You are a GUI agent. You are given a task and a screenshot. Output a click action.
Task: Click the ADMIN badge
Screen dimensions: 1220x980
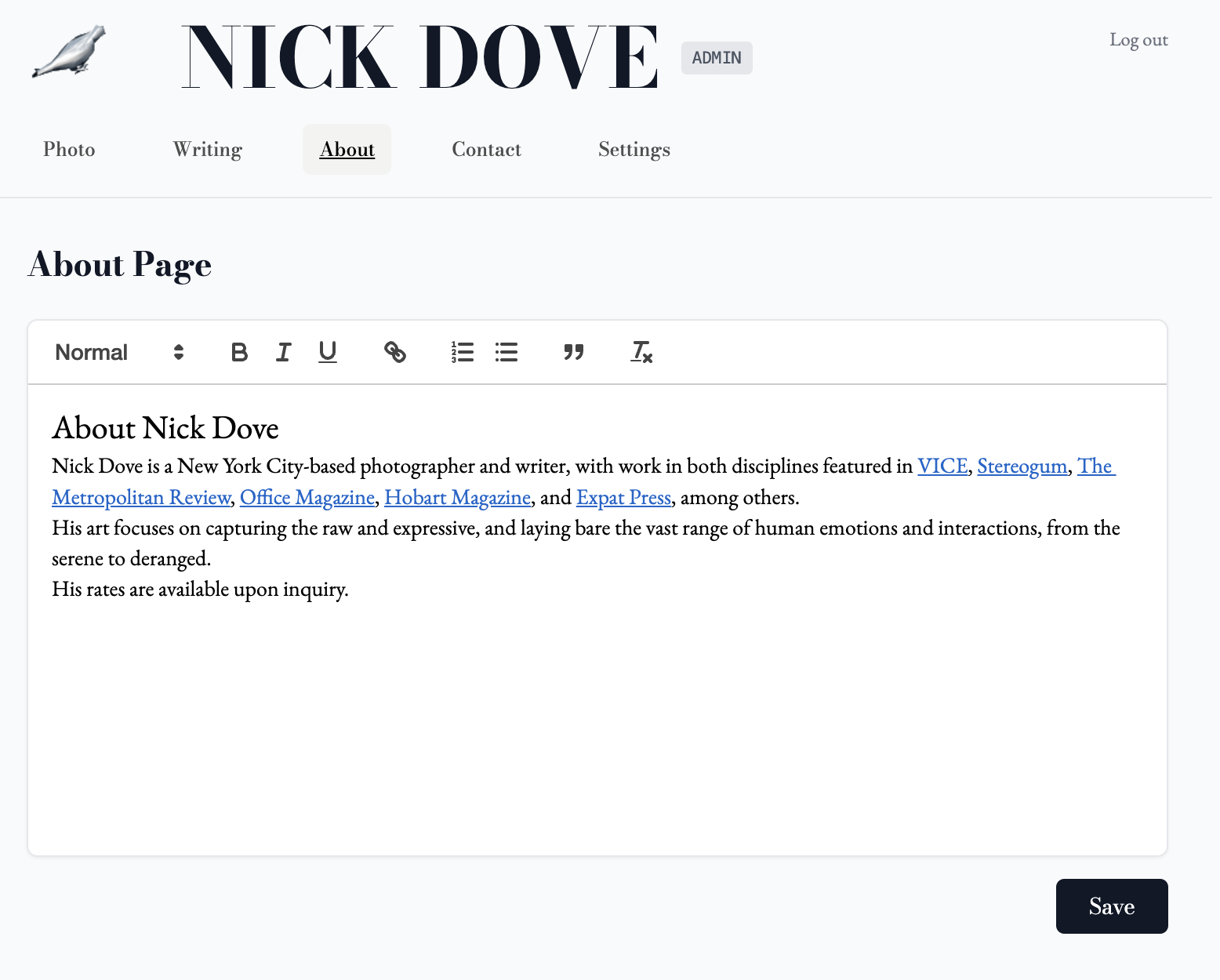point(717,58)
